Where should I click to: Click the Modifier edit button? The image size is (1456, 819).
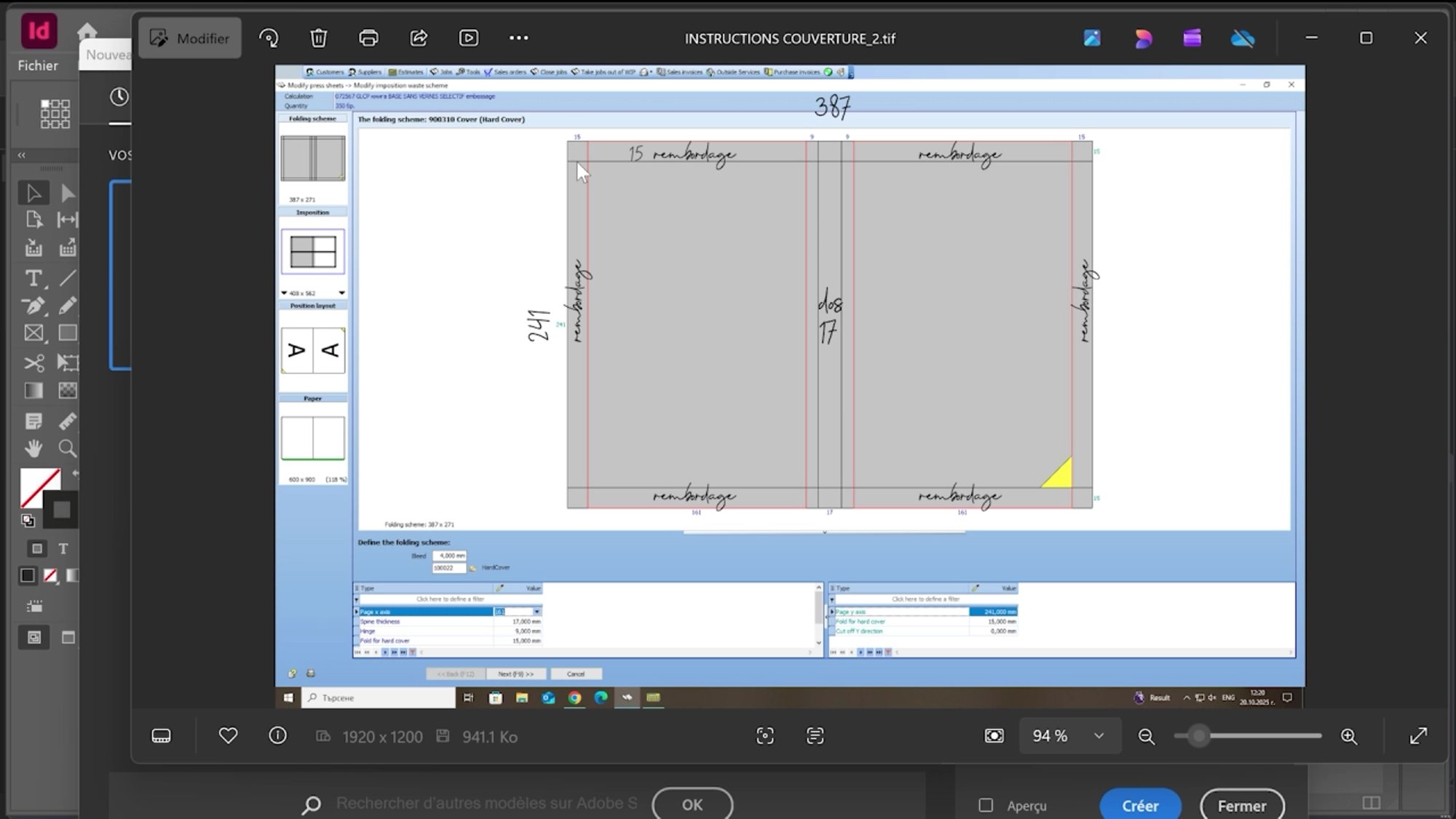click(x=189, y=38)
